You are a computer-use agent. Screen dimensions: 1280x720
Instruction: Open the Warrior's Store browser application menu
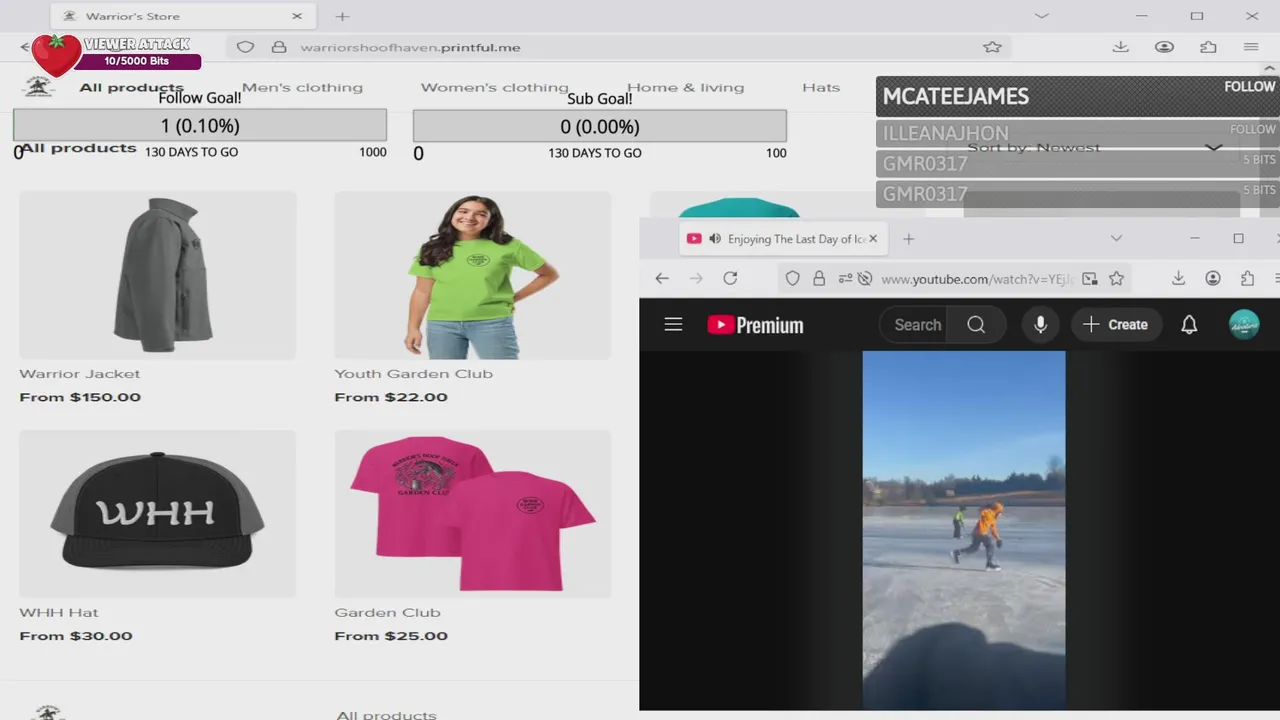(x=1251, y=47)
